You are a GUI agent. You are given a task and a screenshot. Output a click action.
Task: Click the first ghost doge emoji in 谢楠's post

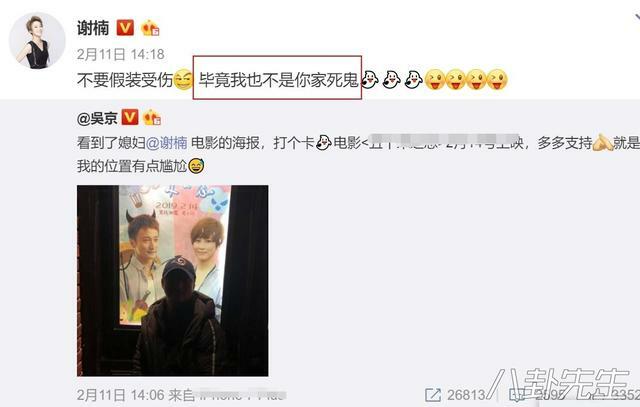pos(370,79)
